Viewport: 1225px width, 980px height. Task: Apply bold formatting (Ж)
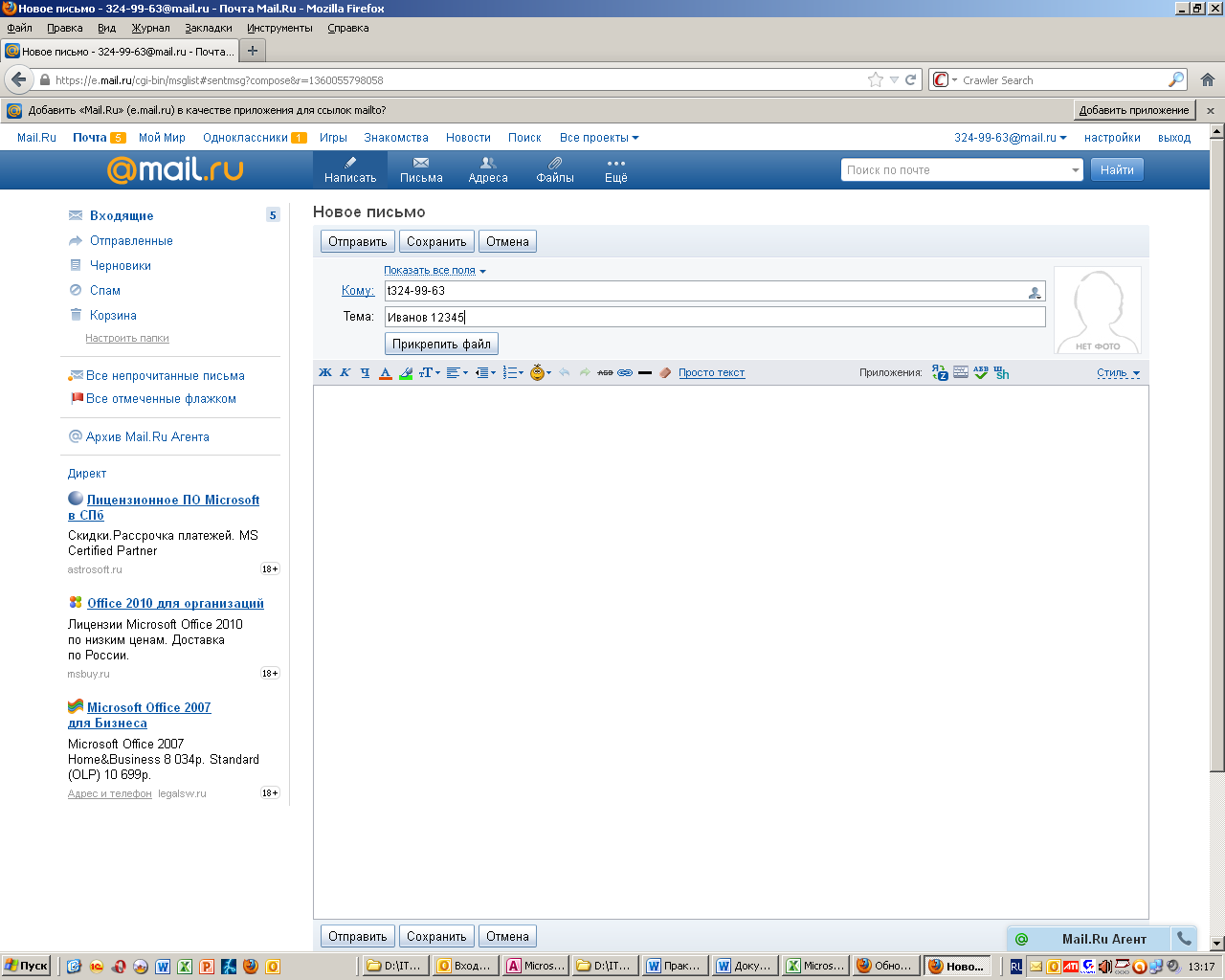tap(325, 372)
